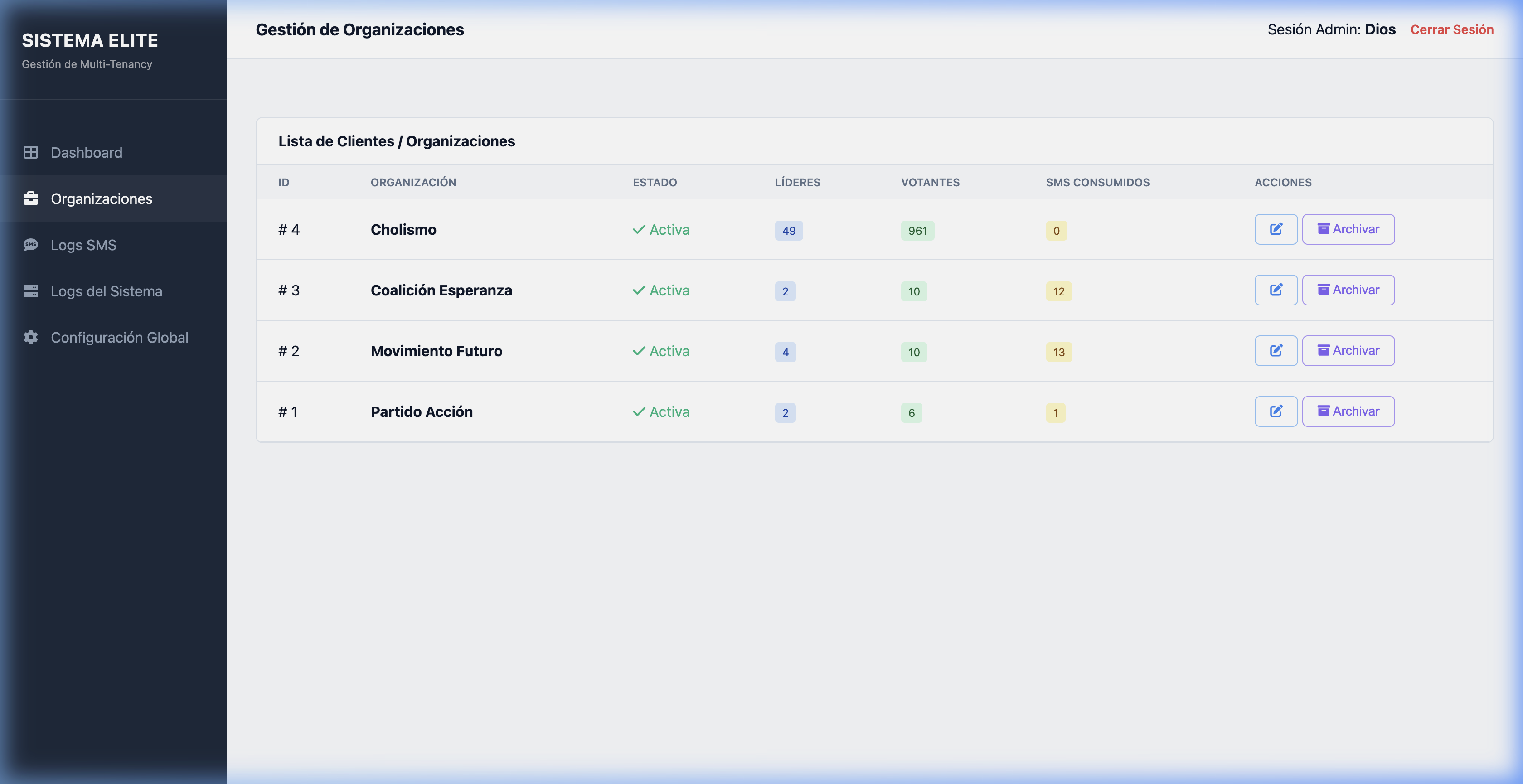This screenshot has width=1523, height=784.
Task: Click the Lista de Clientes / Organizaciones heading
Action: click(397, 141)
